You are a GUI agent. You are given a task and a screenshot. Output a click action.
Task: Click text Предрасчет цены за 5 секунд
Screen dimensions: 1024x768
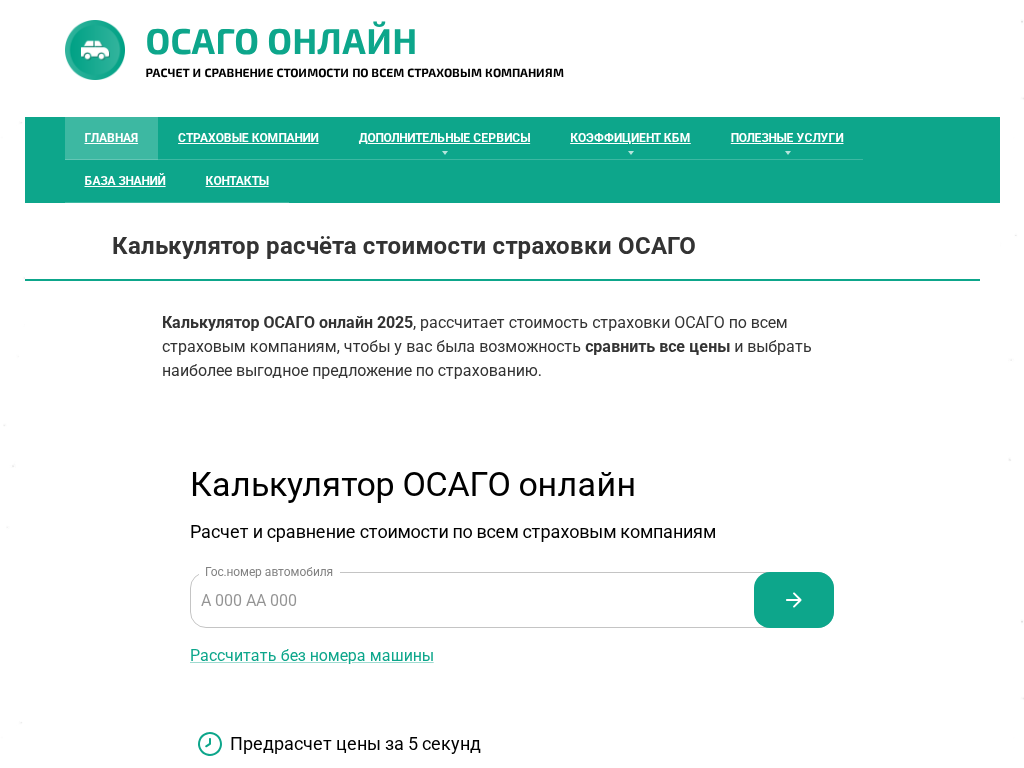tap(355, 744)
